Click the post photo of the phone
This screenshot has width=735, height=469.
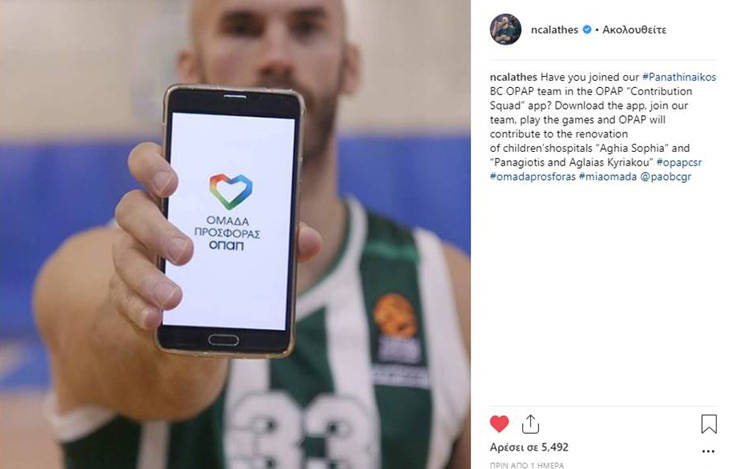235,234
